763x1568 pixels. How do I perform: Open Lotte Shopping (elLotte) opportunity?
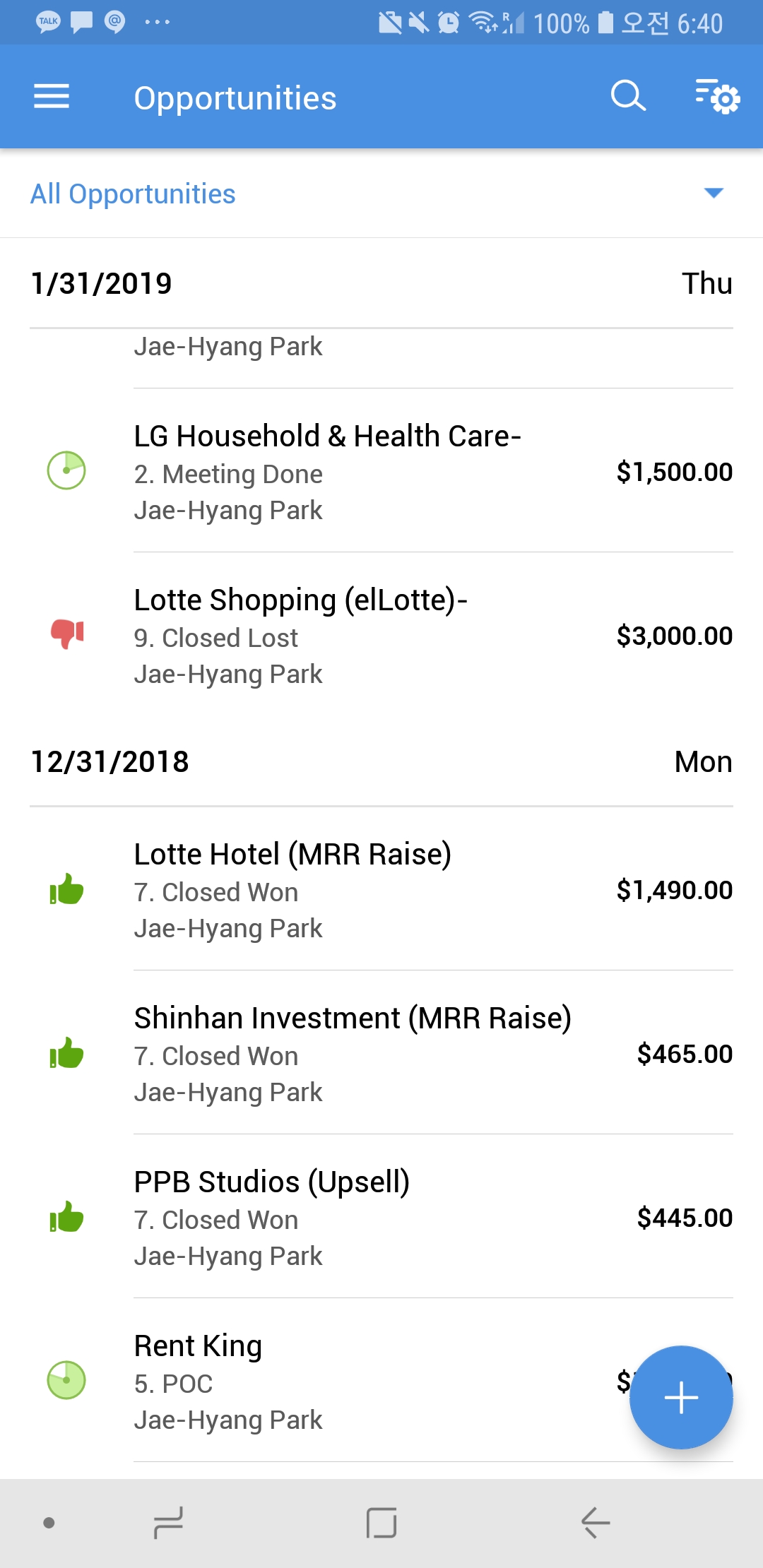pos(300,600)
